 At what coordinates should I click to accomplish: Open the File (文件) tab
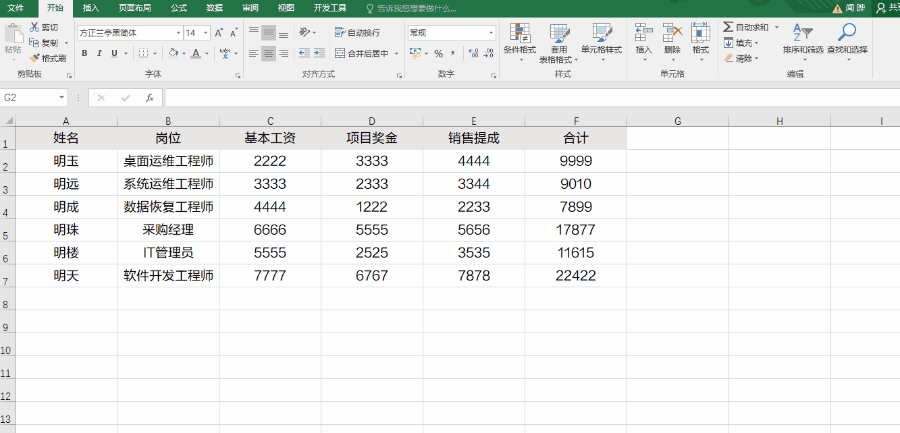coord(15,8)
